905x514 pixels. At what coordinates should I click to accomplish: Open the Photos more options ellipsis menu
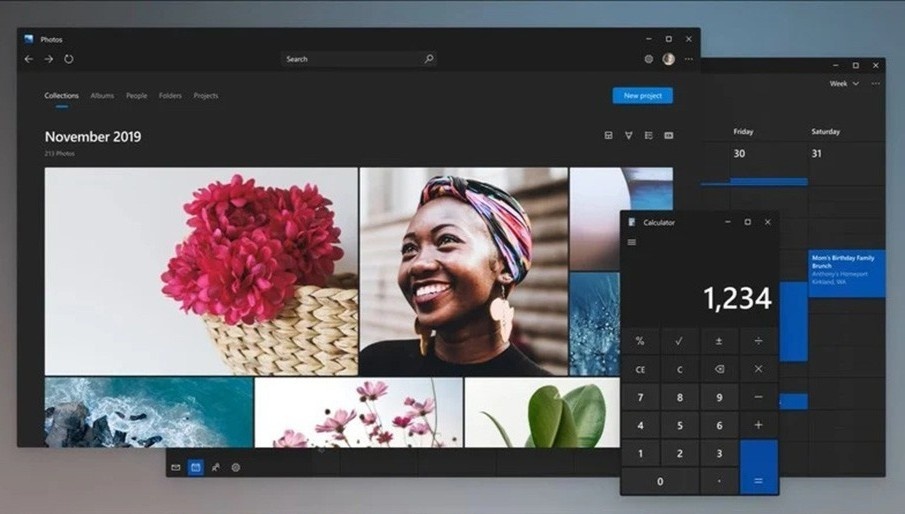tap(688, 59)
